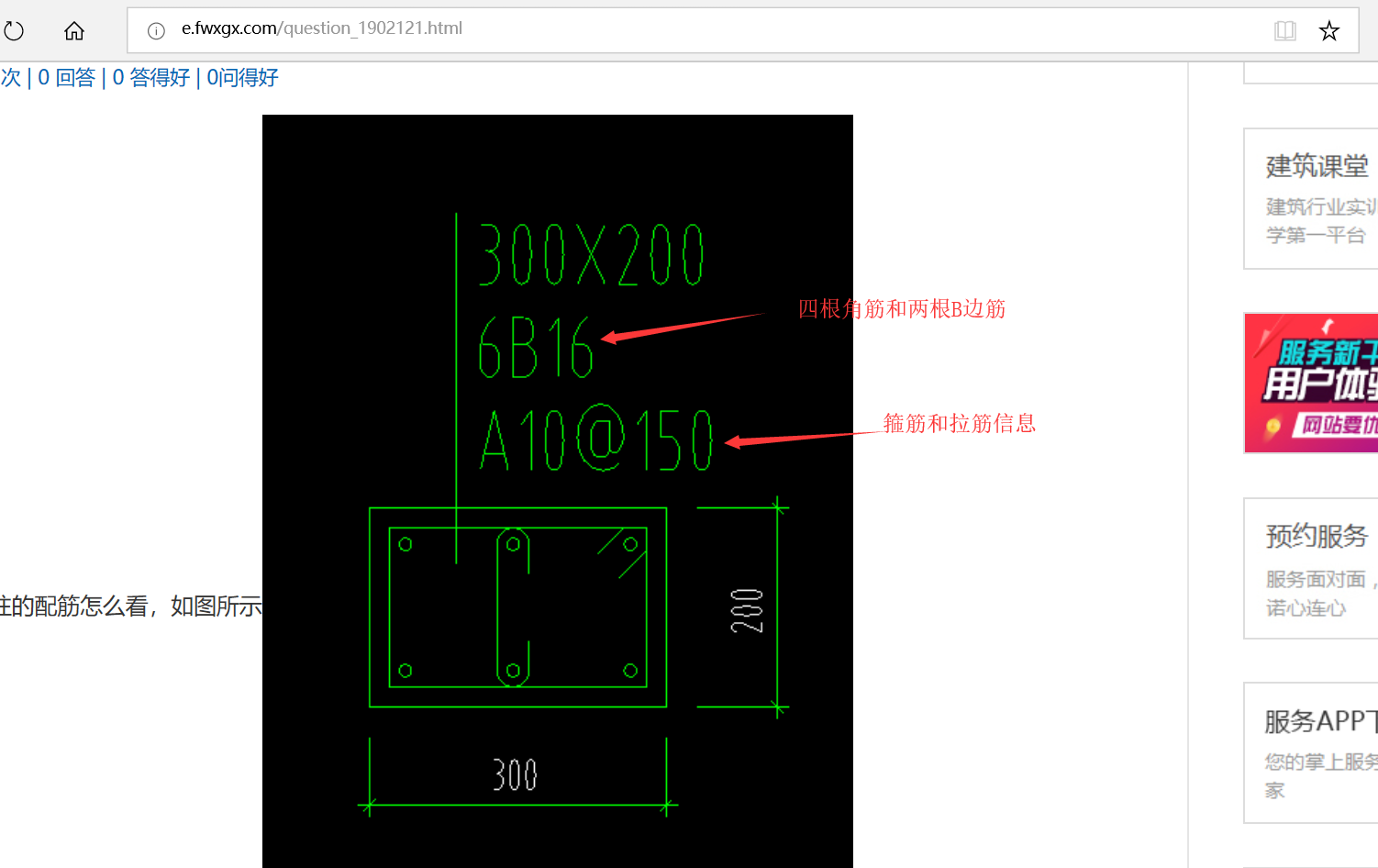View site information icon in address bar
The height and width of the screenshot is (868, 1378).
pyautogui.click(x=156, y=31)
